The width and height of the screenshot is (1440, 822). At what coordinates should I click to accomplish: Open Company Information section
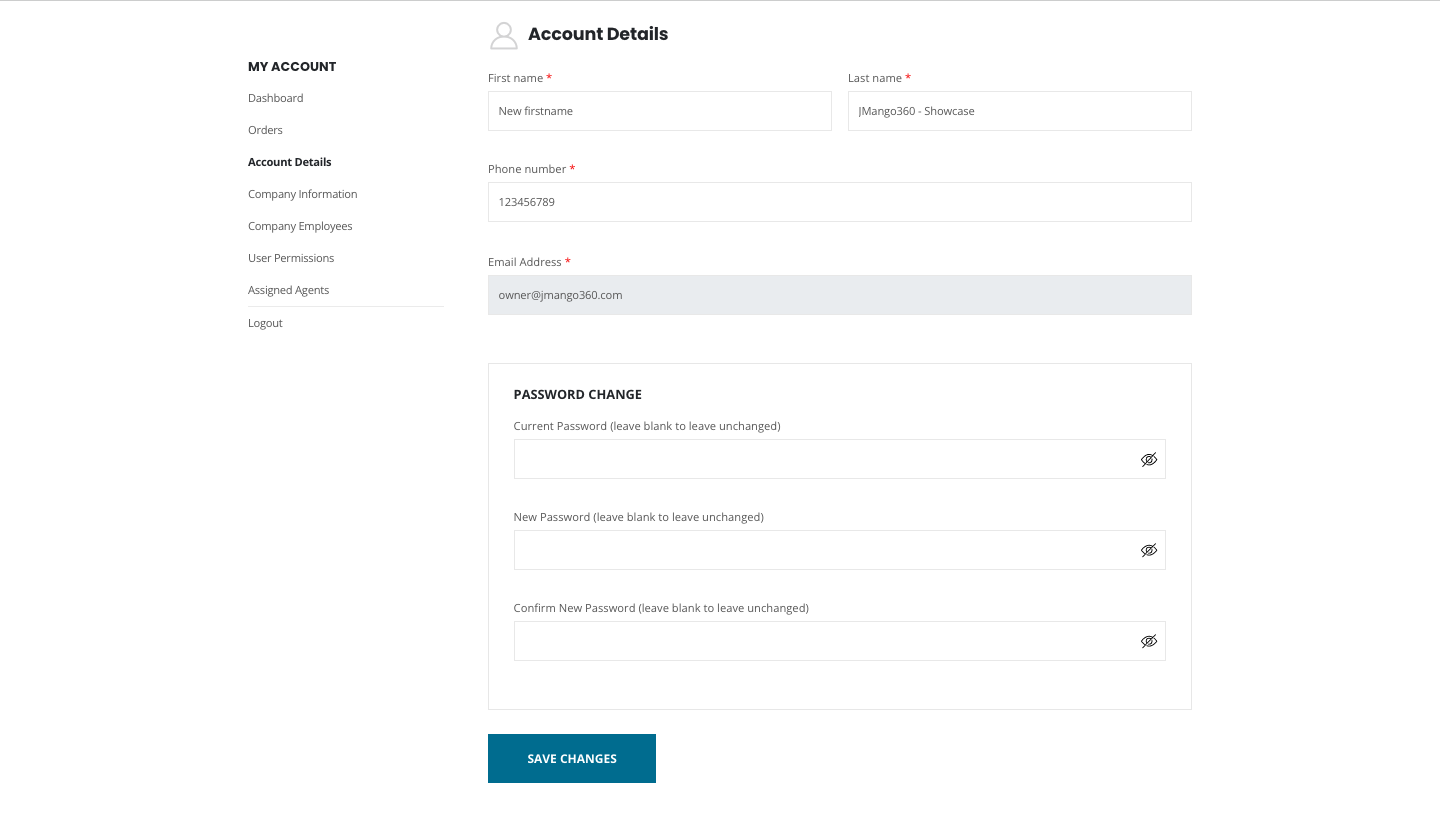302,194
